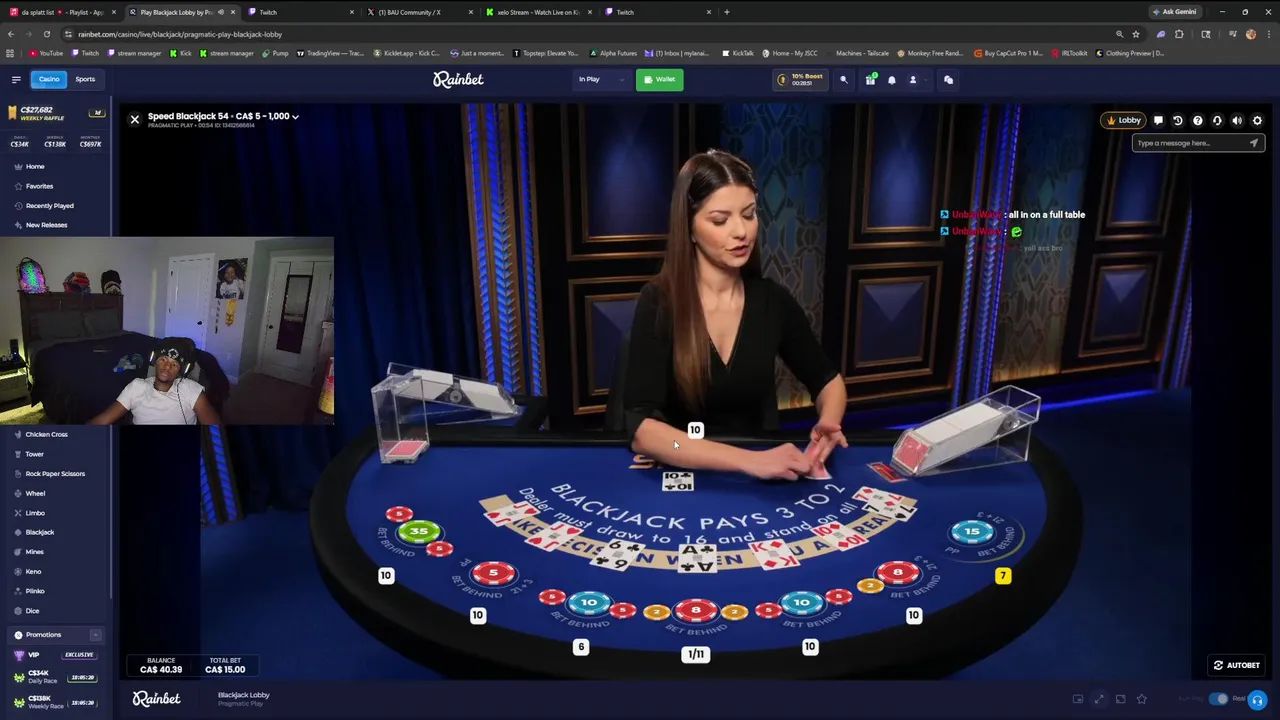Open live support headset icon in game

(1217, 120)
